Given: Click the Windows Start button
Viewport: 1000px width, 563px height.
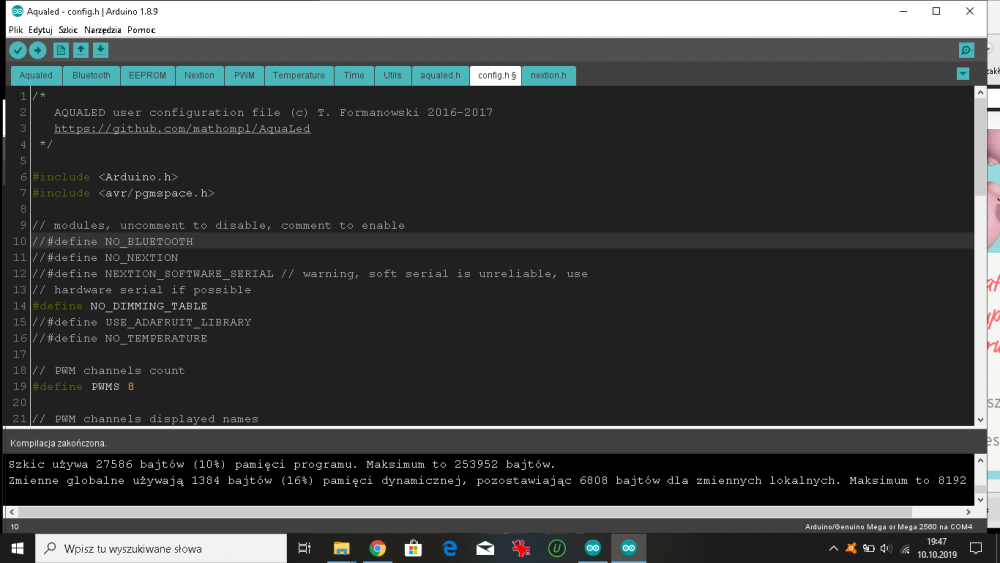Looking at the screenshot, I should (x=17, y=548).
